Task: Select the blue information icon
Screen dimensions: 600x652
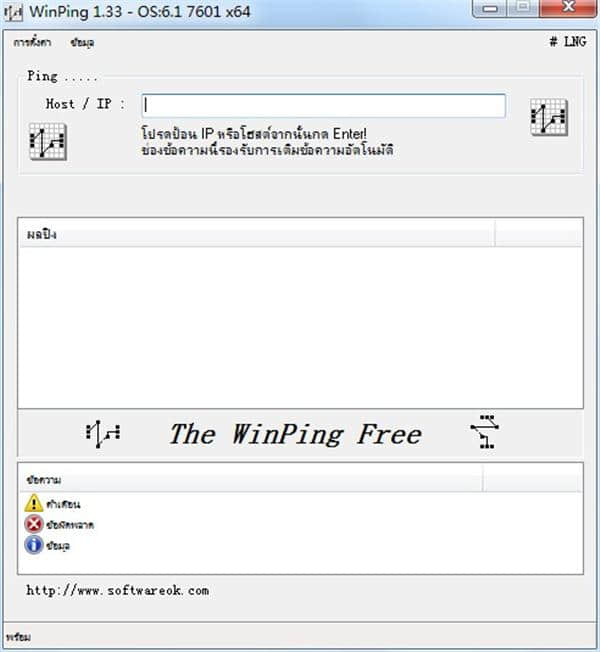Action: tap(34, 545)
